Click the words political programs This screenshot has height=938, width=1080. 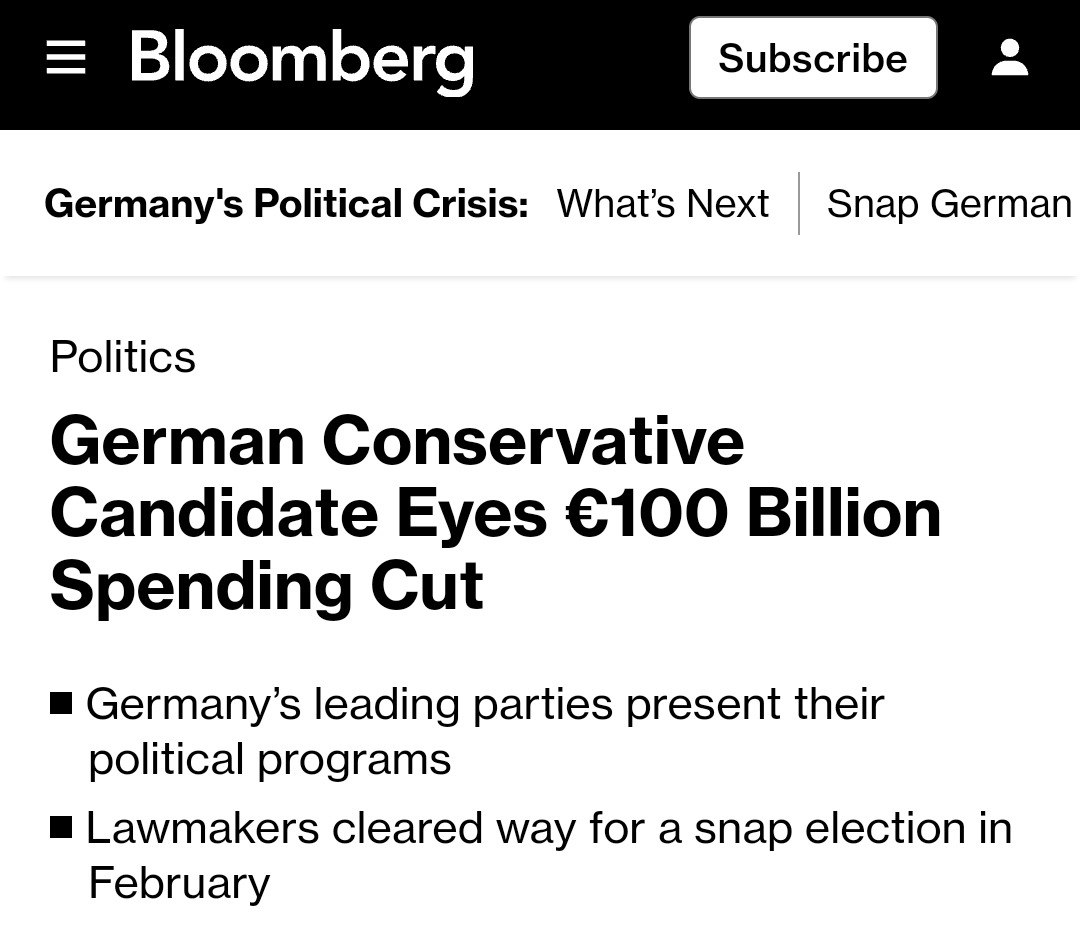(270, 760)
